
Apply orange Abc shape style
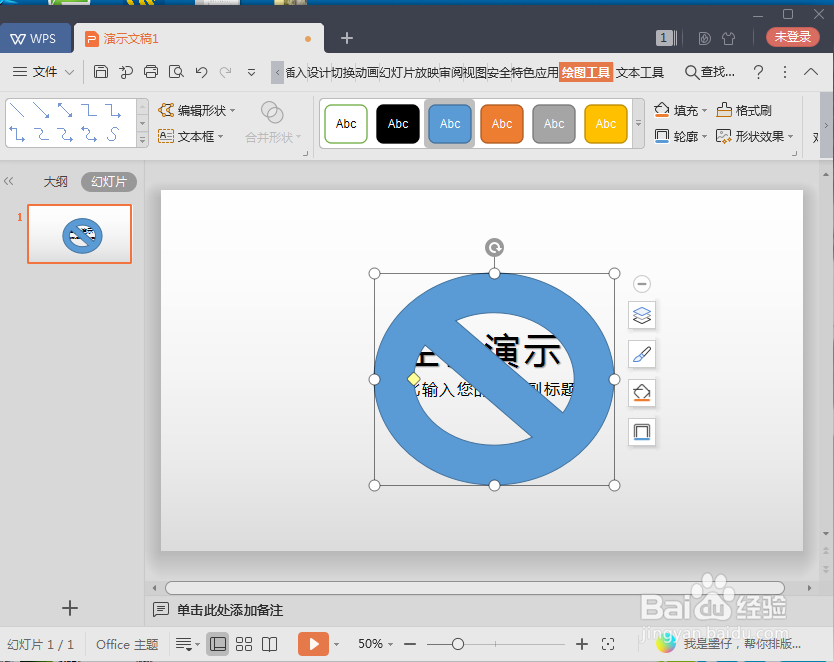tap(502, 124)
